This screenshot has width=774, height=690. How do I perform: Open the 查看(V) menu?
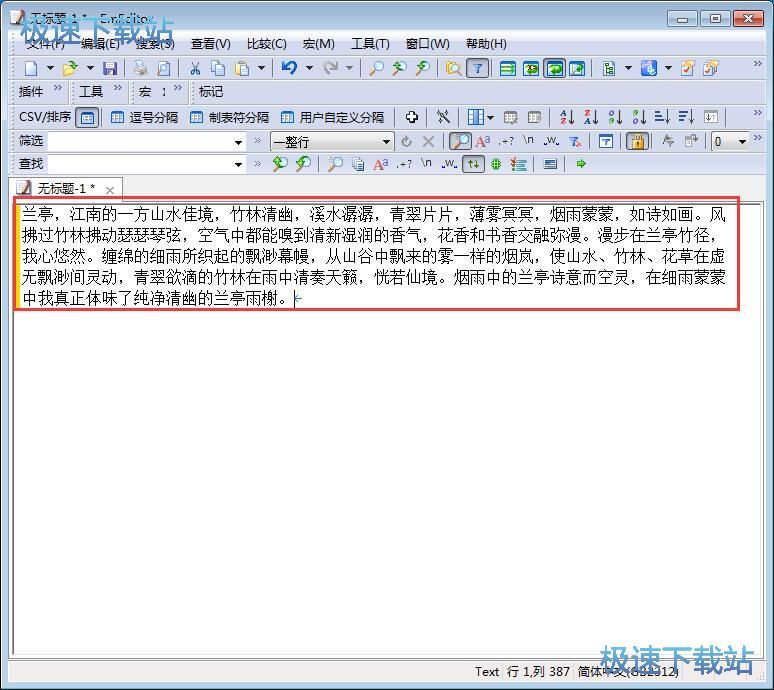tap(211, 44)
